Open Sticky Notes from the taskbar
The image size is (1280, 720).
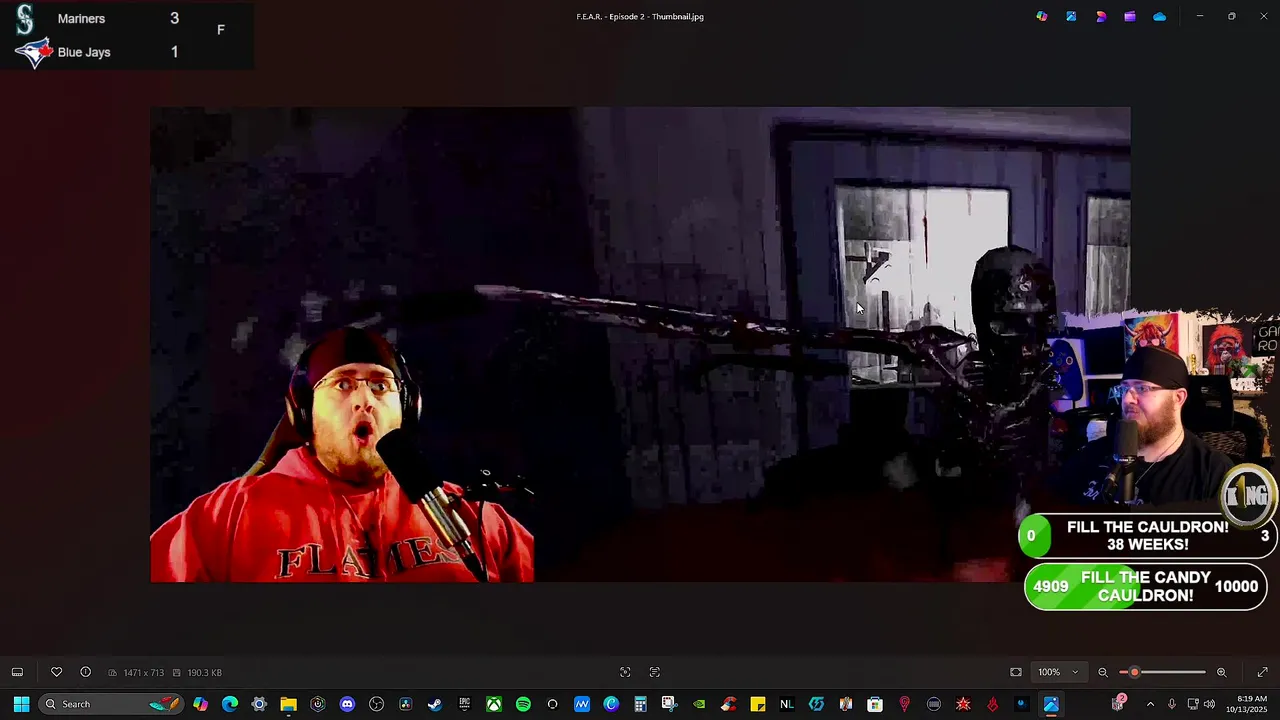click(x=758, y=704)
